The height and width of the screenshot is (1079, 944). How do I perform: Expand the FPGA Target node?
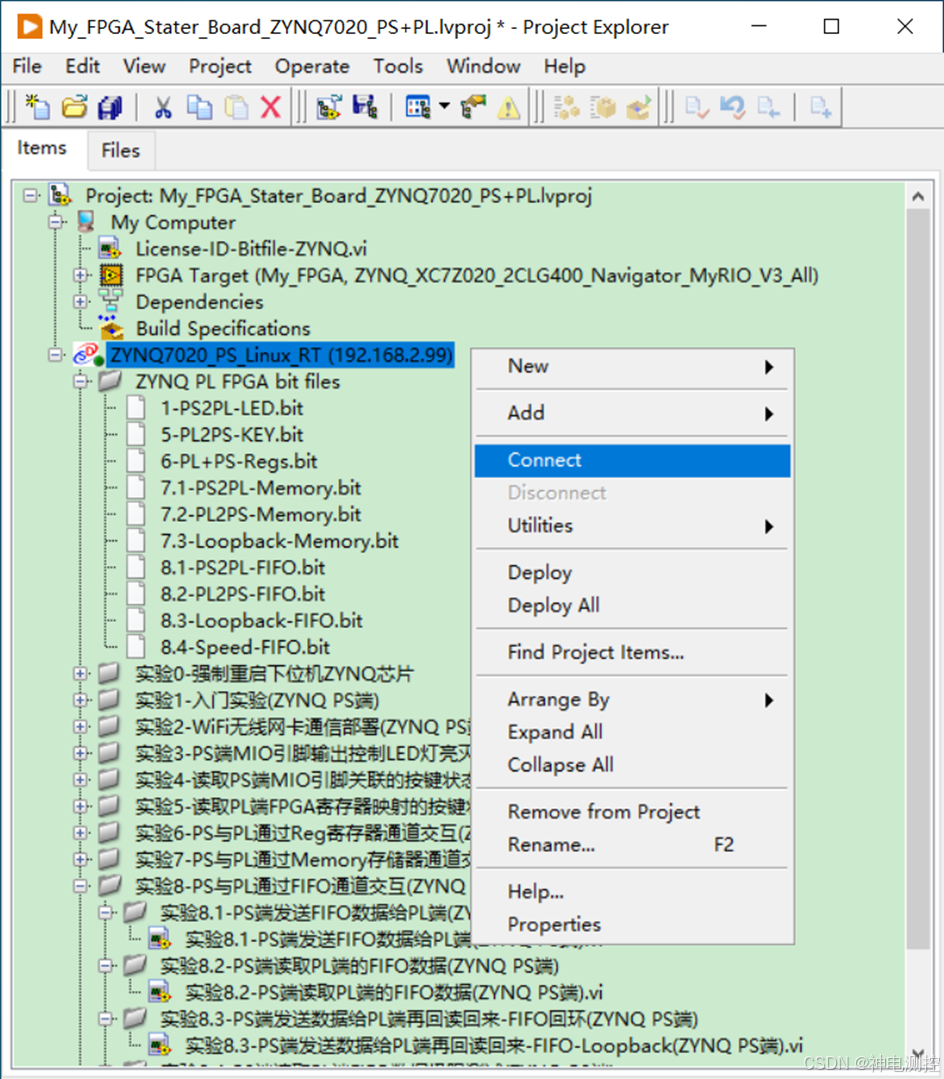tap(81, 275)
